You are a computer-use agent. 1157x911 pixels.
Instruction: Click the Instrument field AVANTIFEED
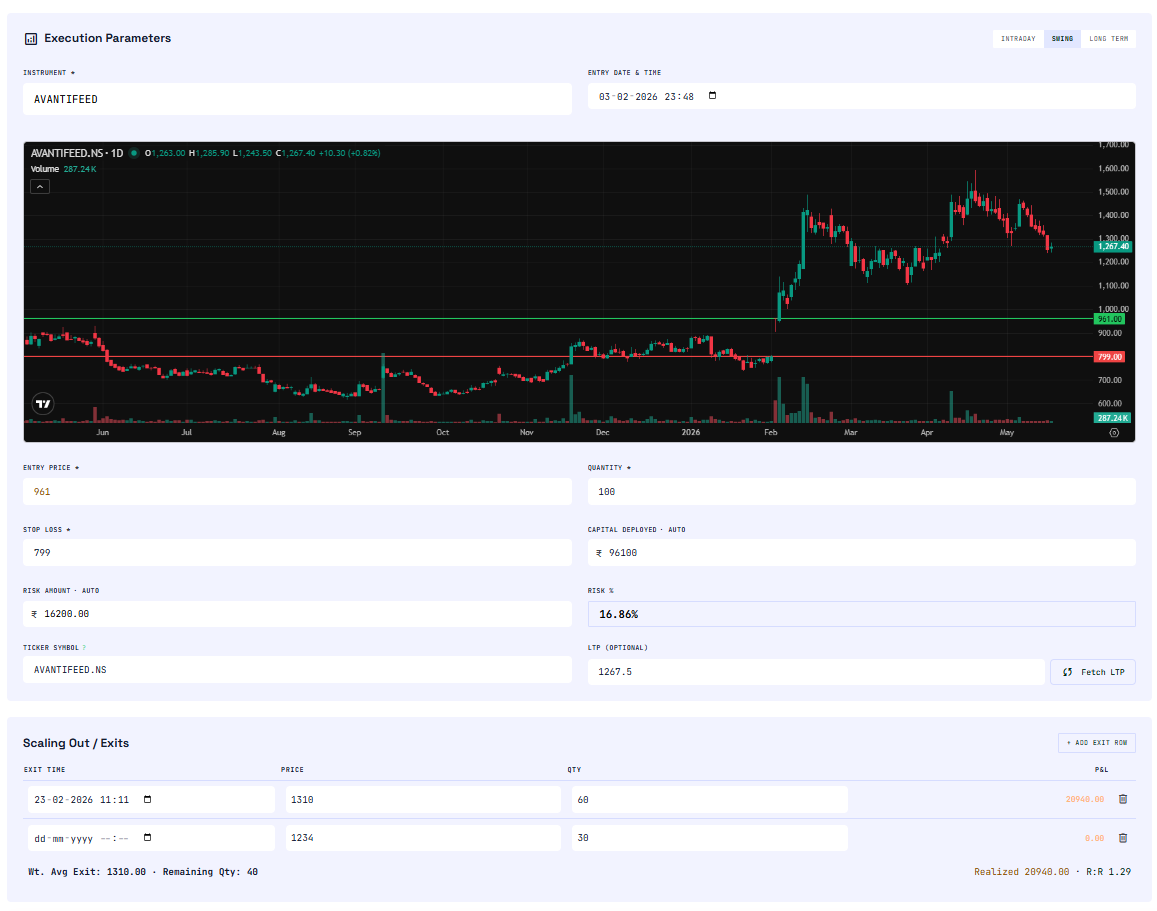297,99
